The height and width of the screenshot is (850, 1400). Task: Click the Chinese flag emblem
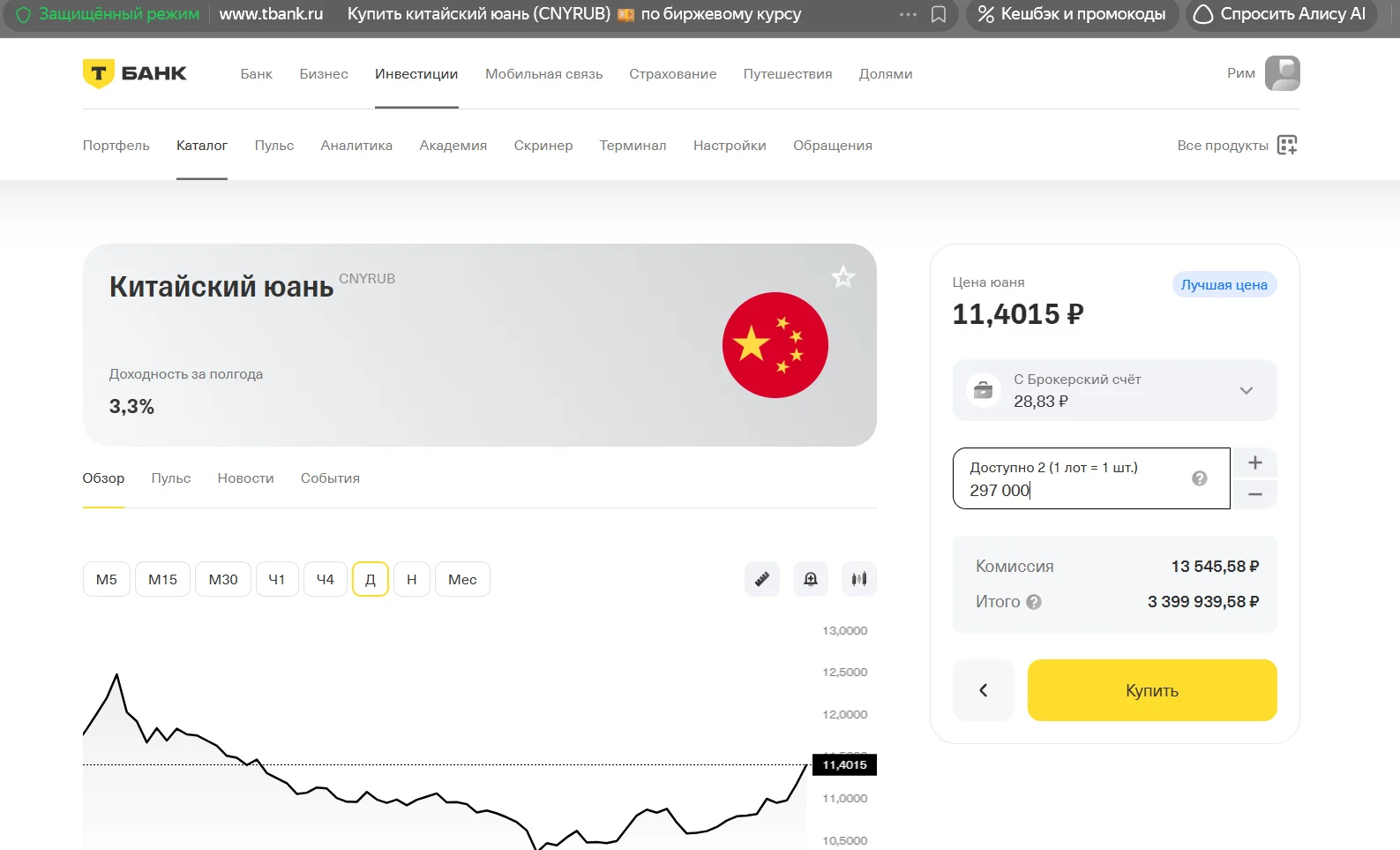click(775, 345)
